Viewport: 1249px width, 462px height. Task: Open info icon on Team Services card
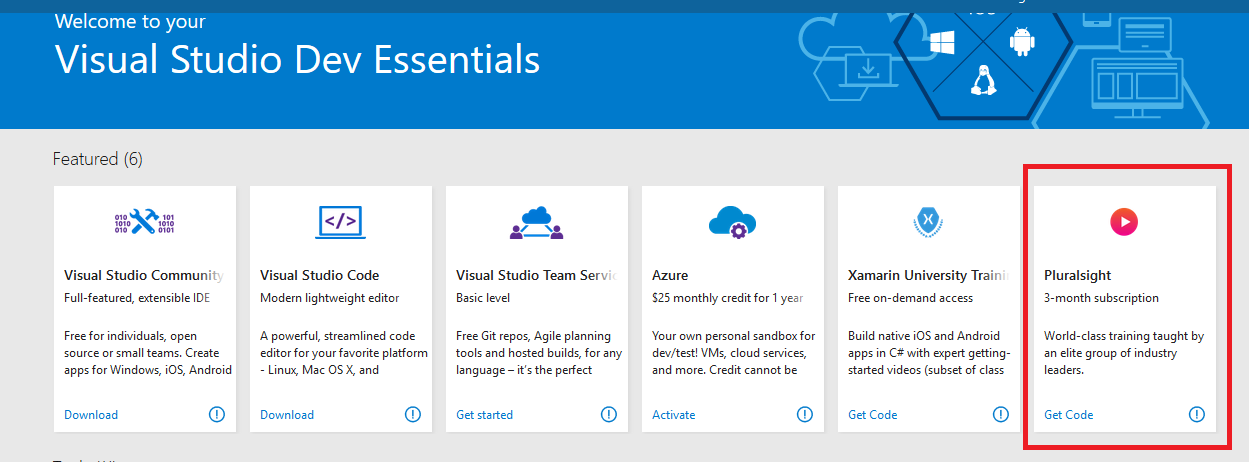(609, 414)
